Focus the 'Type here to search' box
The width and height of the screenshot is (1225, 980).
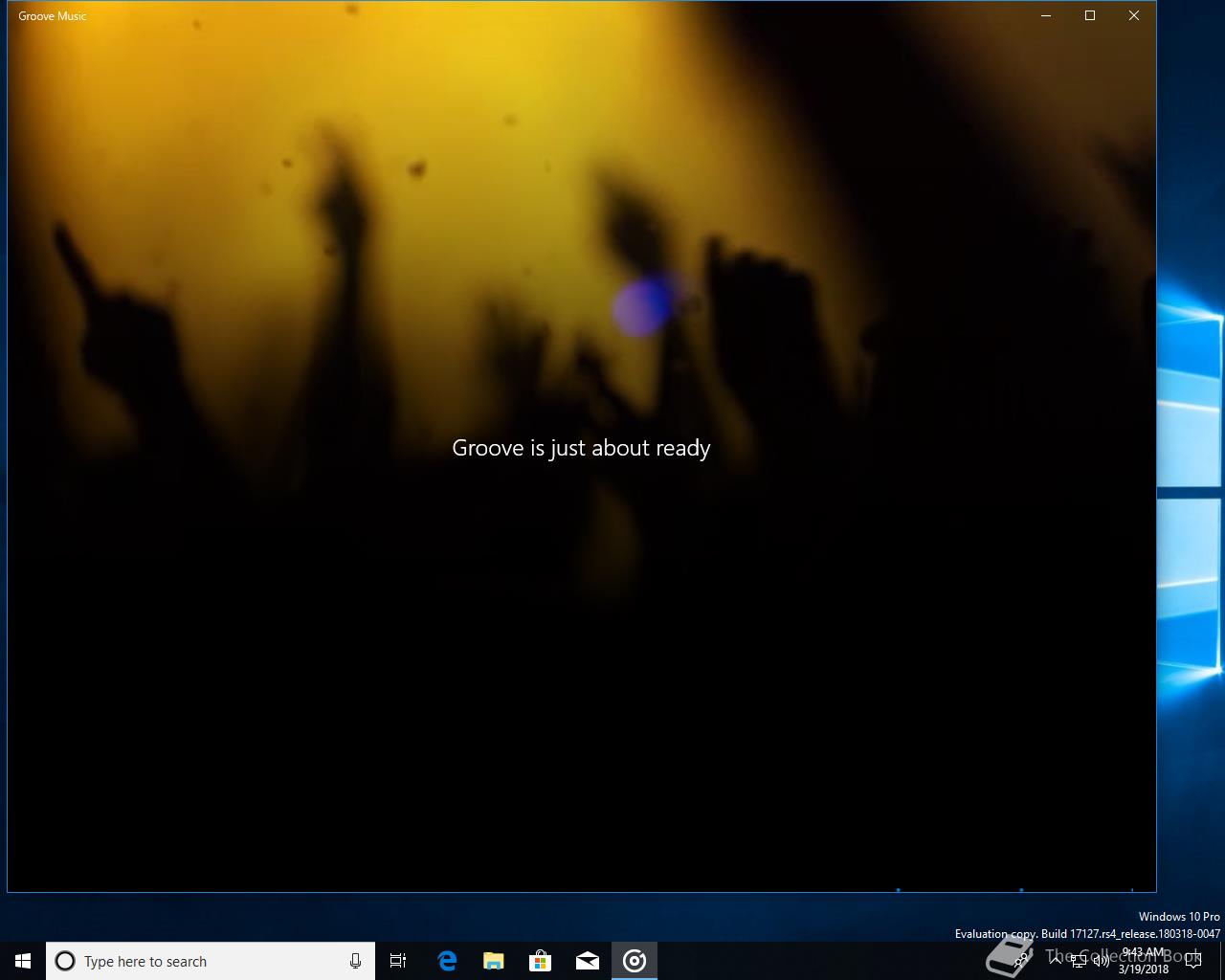point(211,961)
